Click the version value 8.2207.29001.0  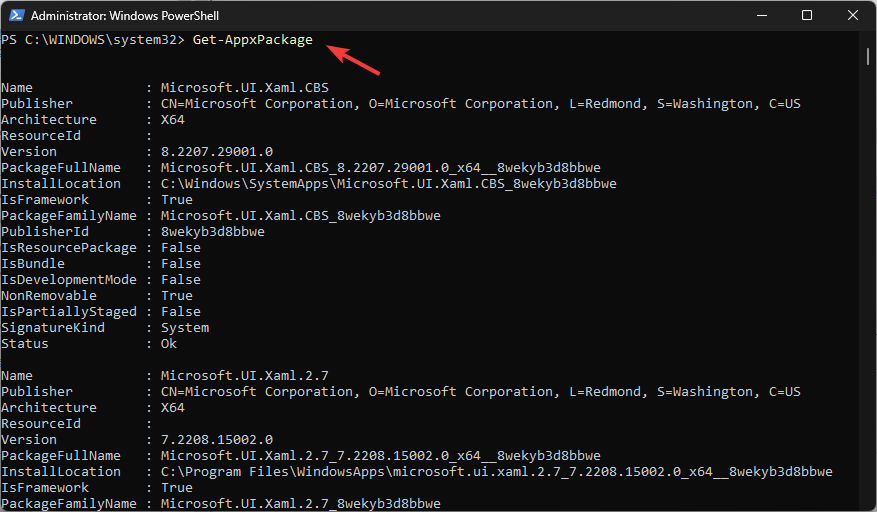click(x=217, y=152)
